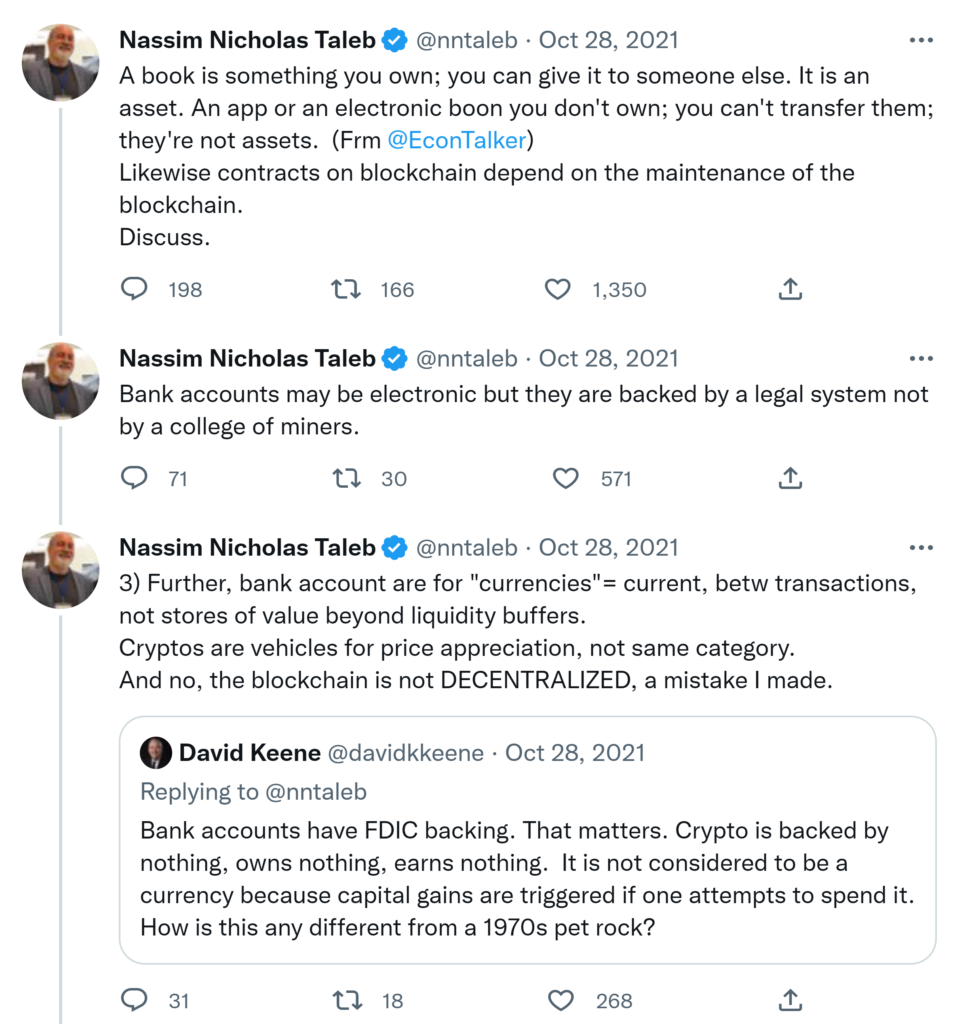Like the tweet with 571 likes

(x=566, y=478)
